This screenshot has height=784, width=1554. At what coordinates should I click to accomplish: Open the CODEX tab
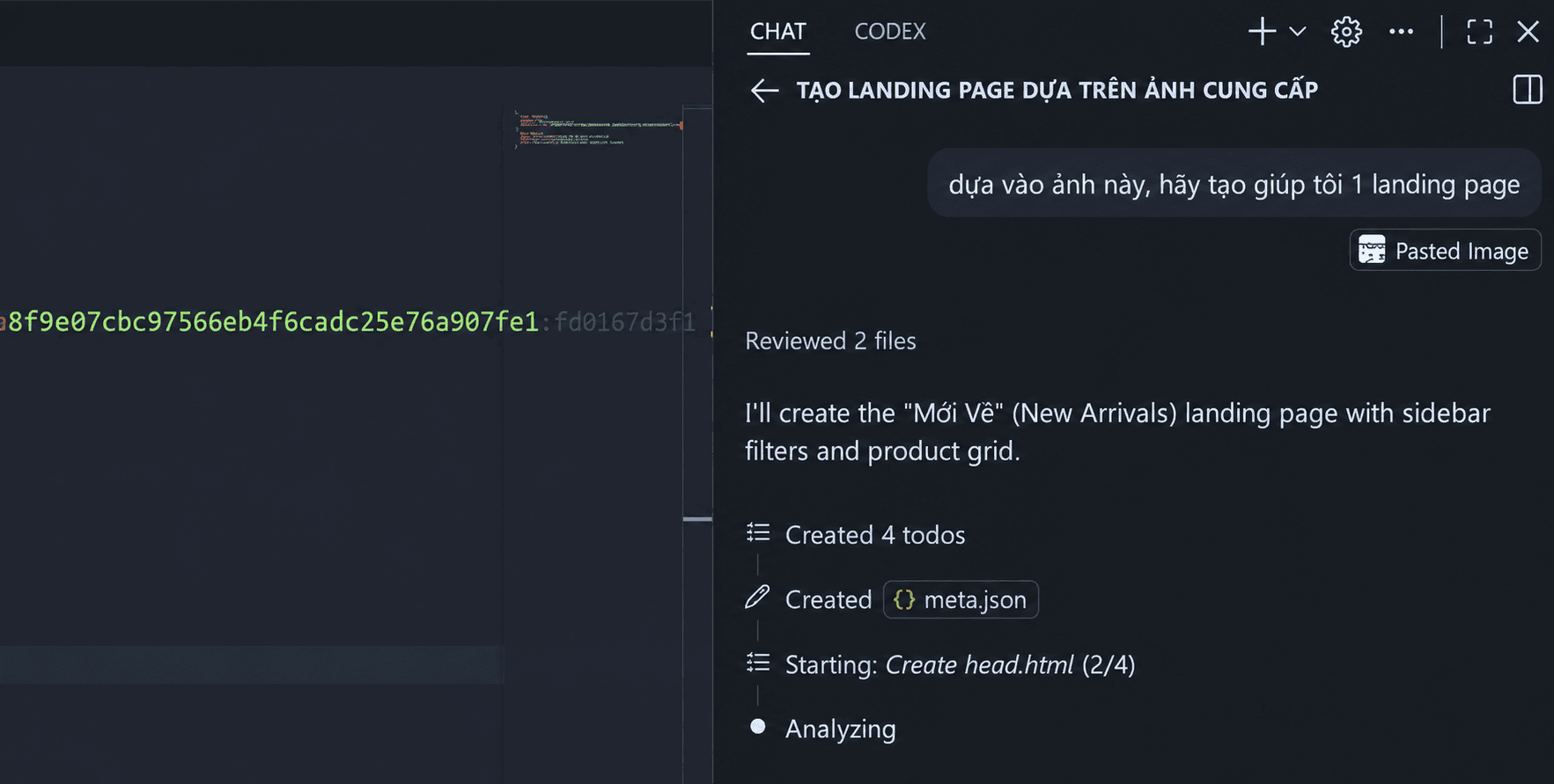coord(890,32)
